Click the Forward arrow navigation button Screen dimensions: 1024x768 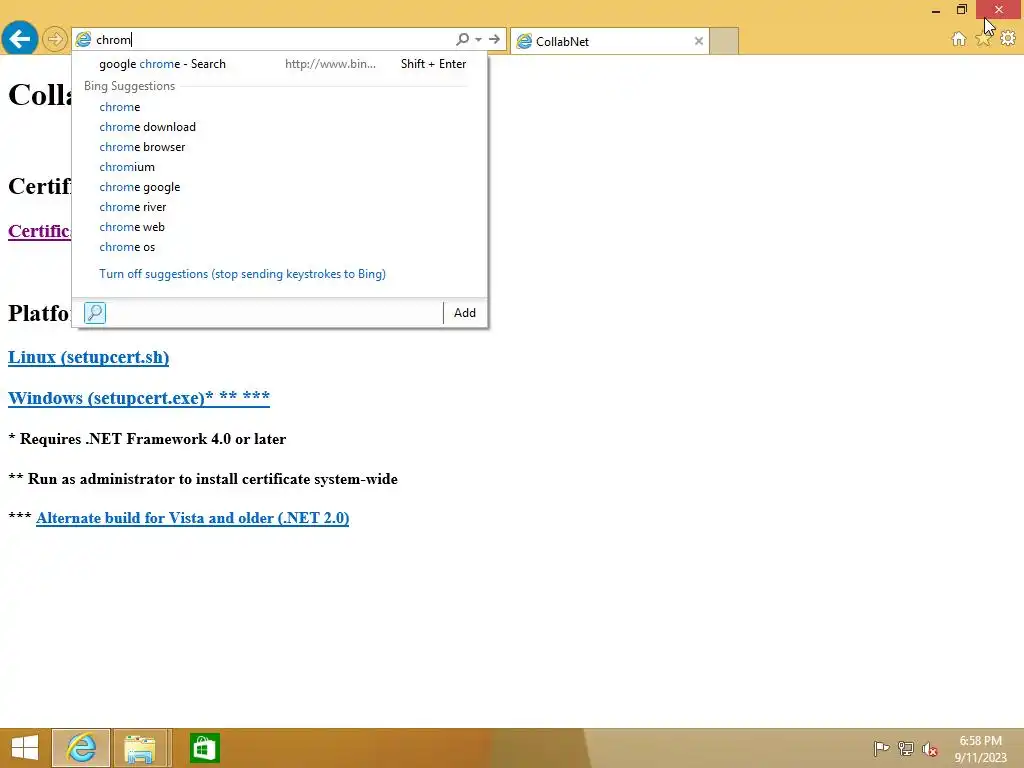tap(56, 39)
